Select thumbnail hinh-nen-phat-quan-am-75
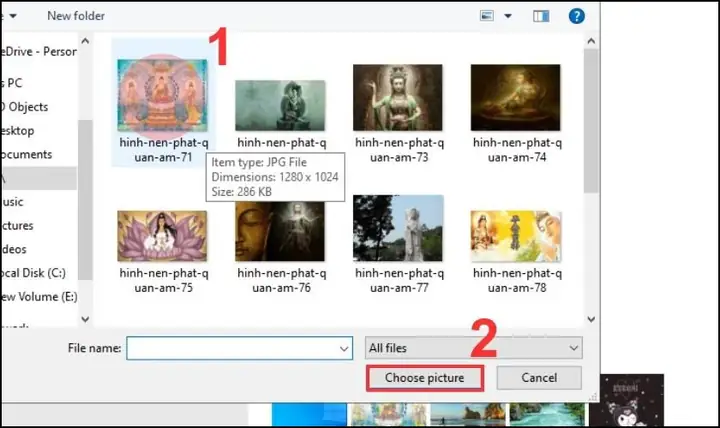 click(x=162, y=236)
